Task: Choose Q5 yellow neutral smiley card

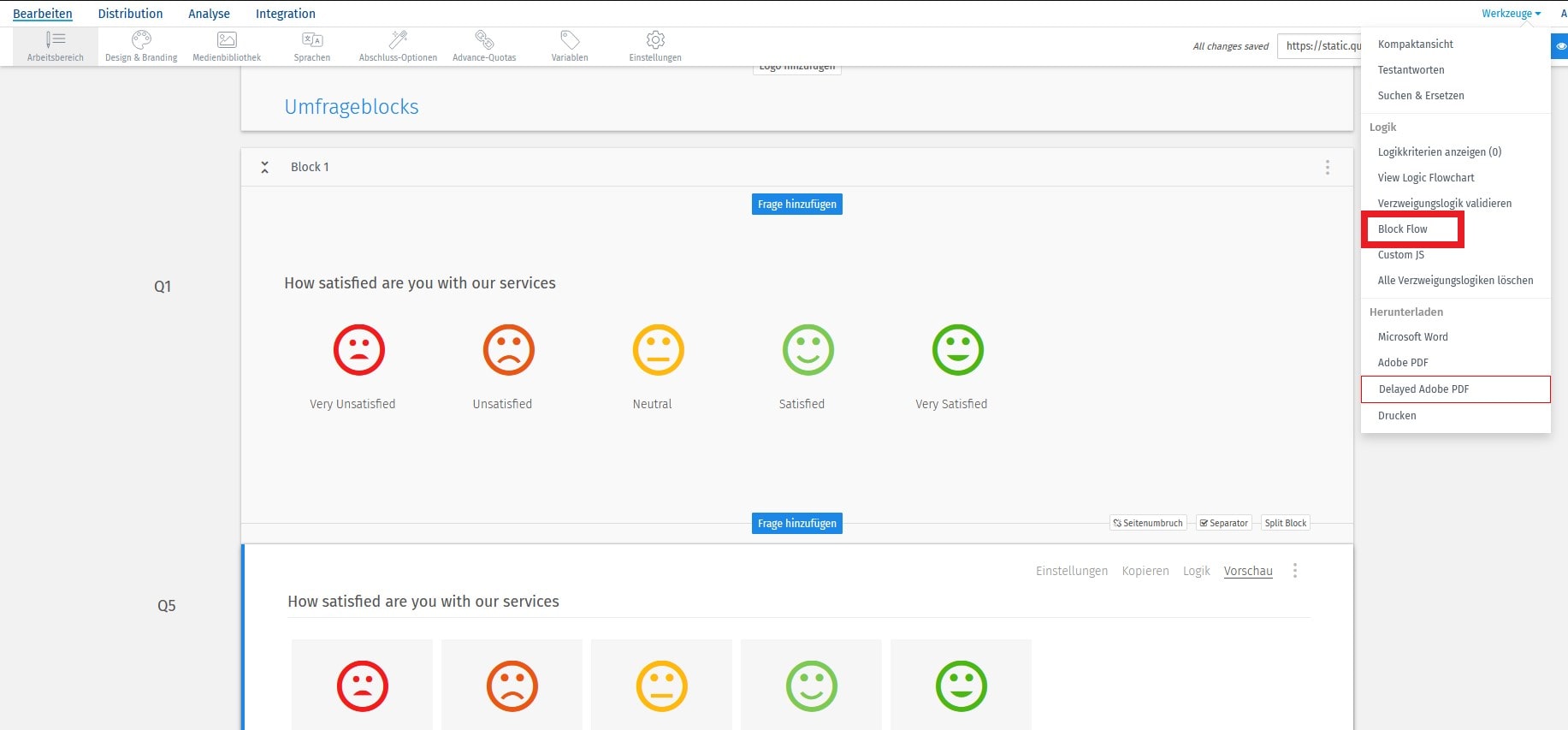Action: [x=661, y=685]
